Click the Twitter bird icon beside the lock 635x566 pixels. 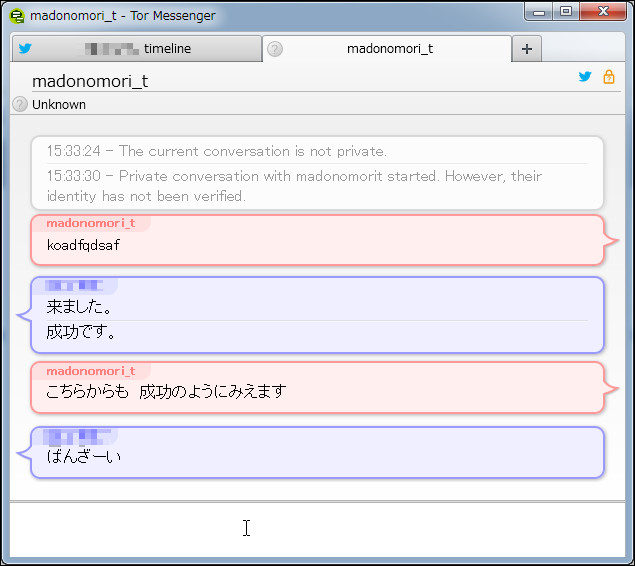pos(585,77)
